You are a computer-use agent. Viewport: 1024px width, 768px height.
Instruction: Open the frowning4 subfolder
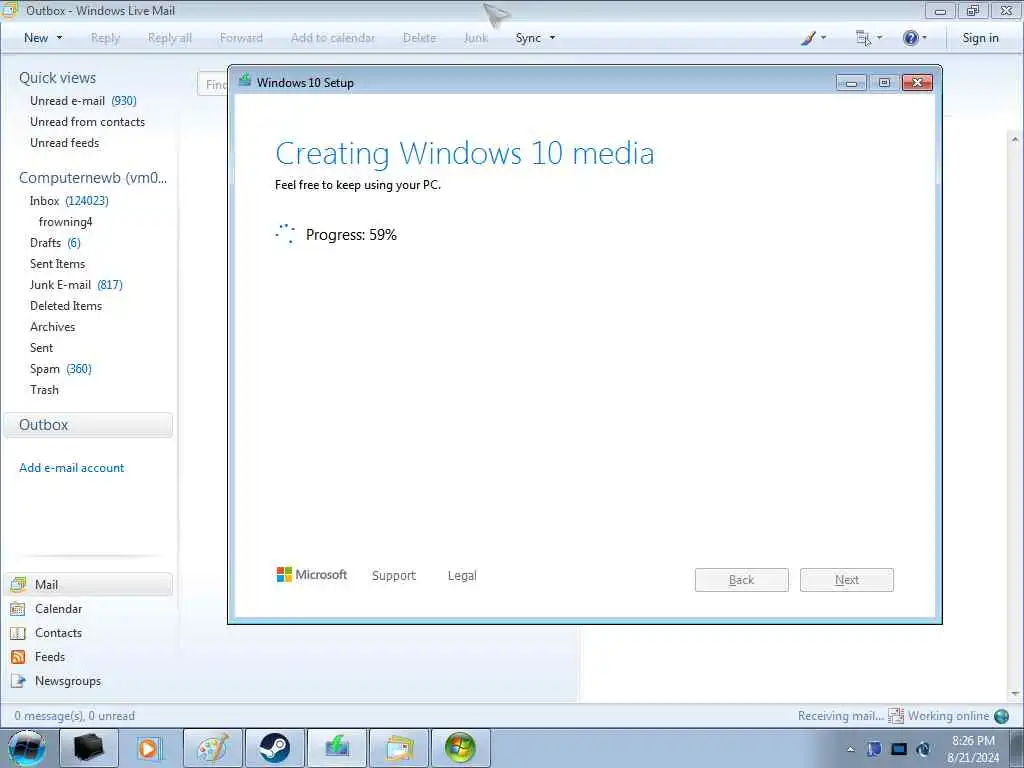tap(65, 222)
